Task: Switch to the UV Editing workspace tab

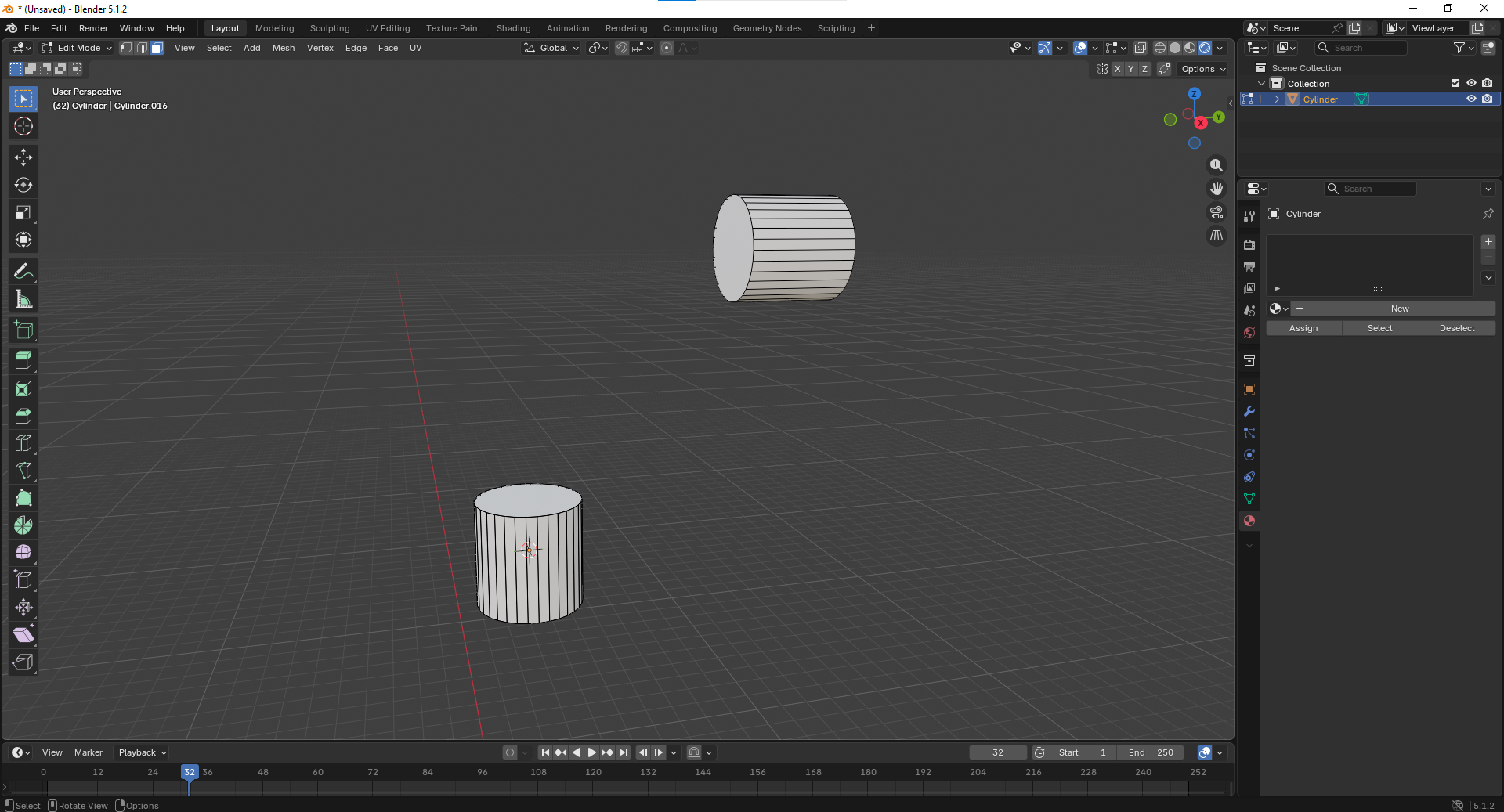Action: [x=388, y=28]
